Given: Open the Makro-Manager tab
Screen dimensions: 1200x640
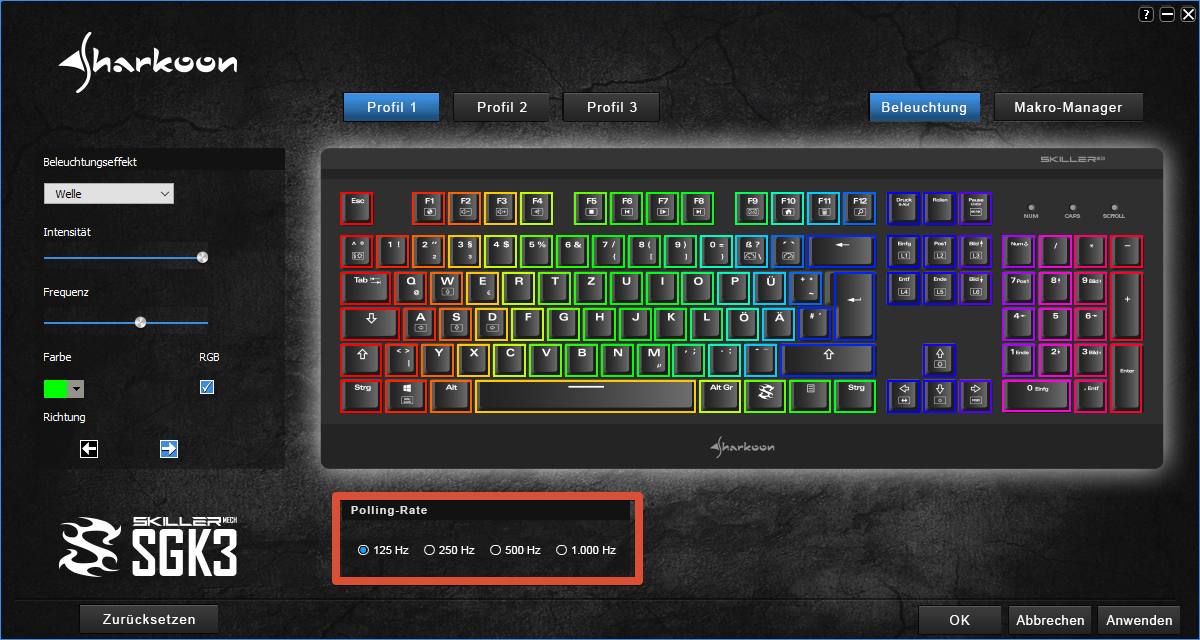Looking at the screenshot, I should tap(1068, 107).
